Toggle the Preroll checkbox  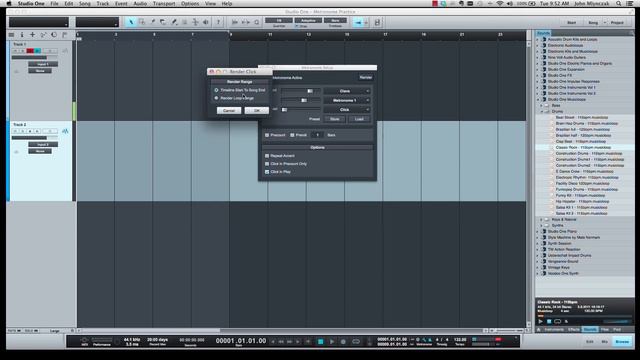292,135
